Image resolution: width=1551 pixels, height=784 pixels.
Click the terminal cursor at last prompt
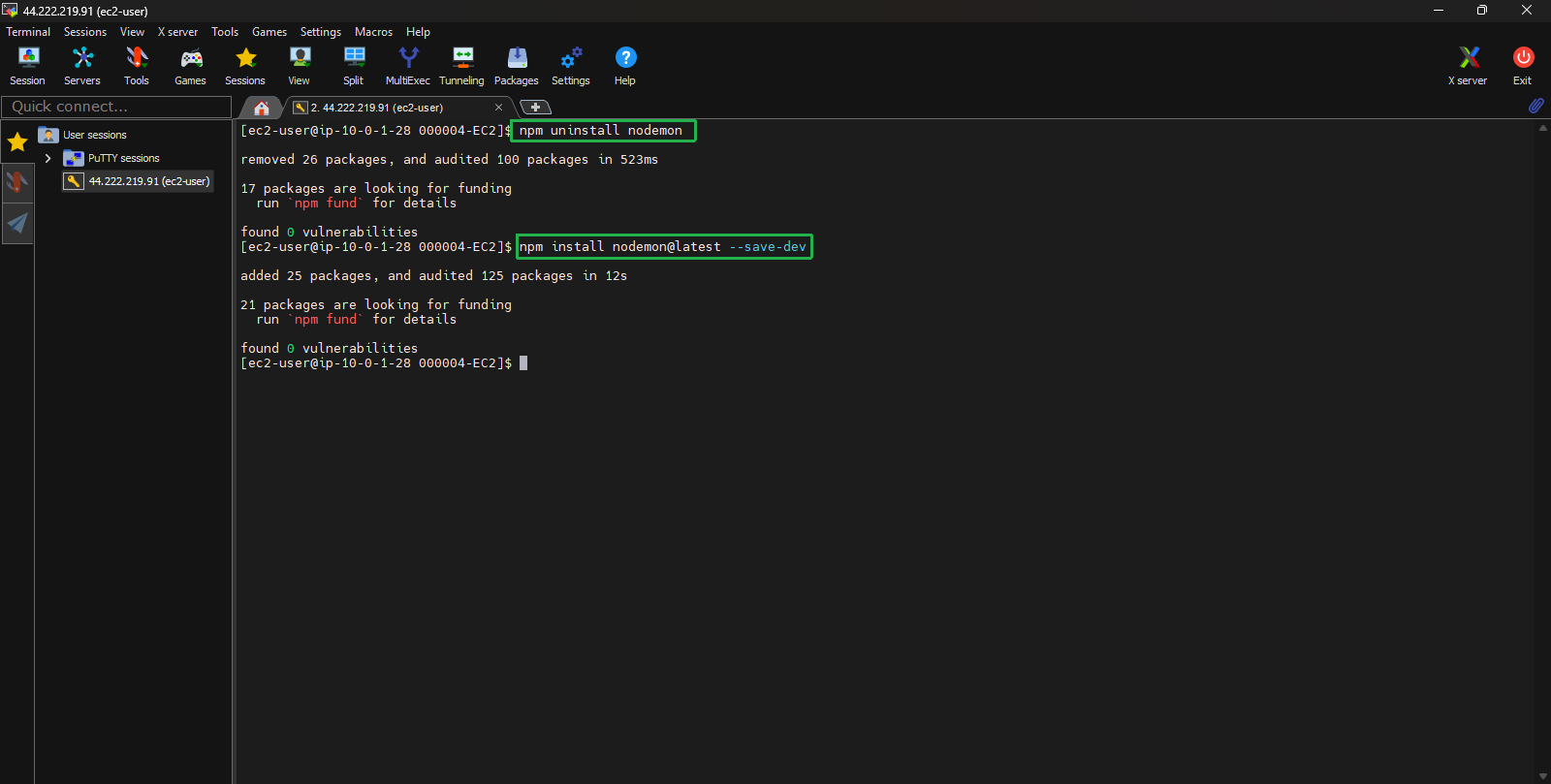tap(523, 363)
